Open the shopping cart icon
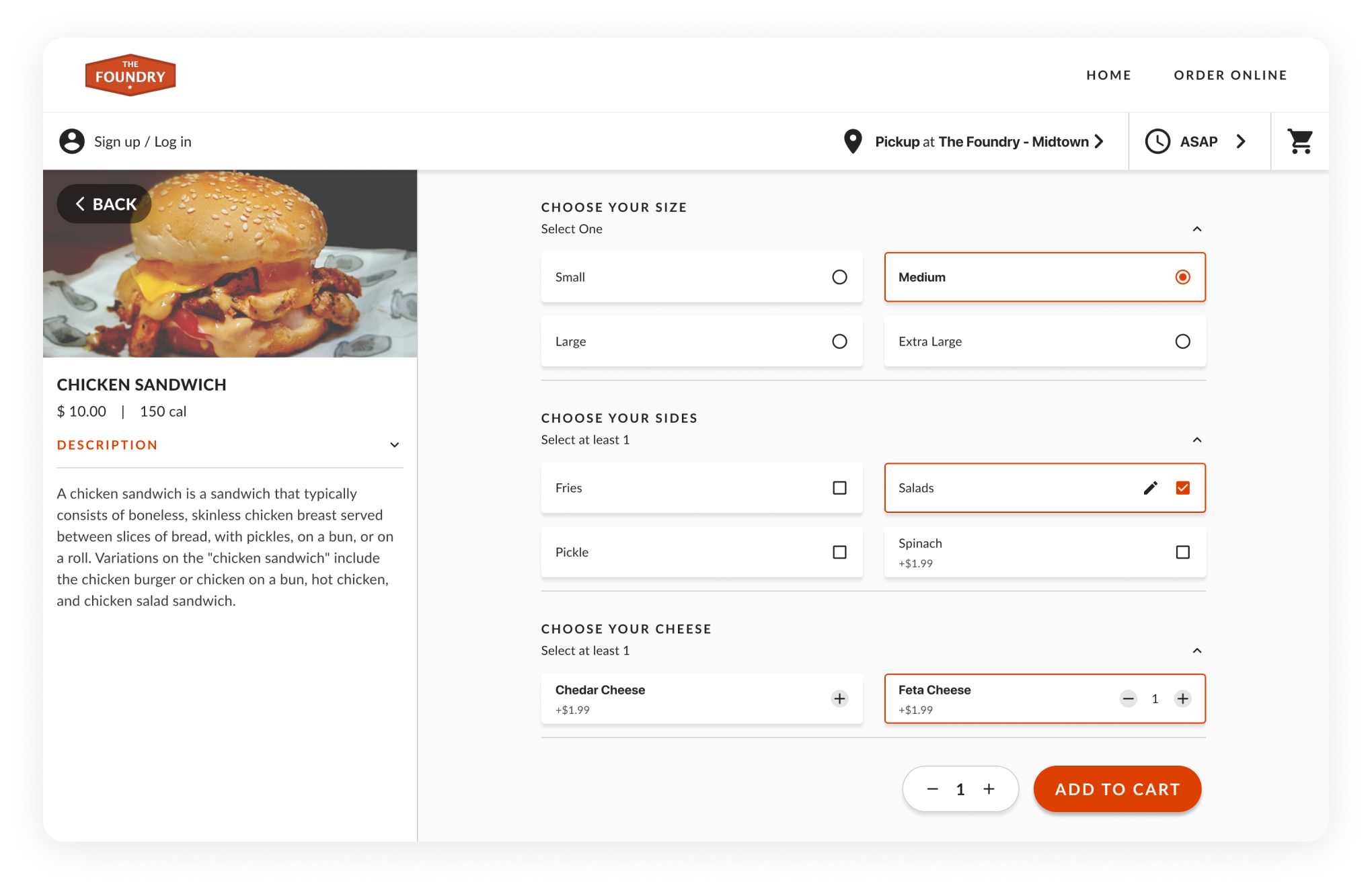The image size is (1372, 890). click(1299, 142)
